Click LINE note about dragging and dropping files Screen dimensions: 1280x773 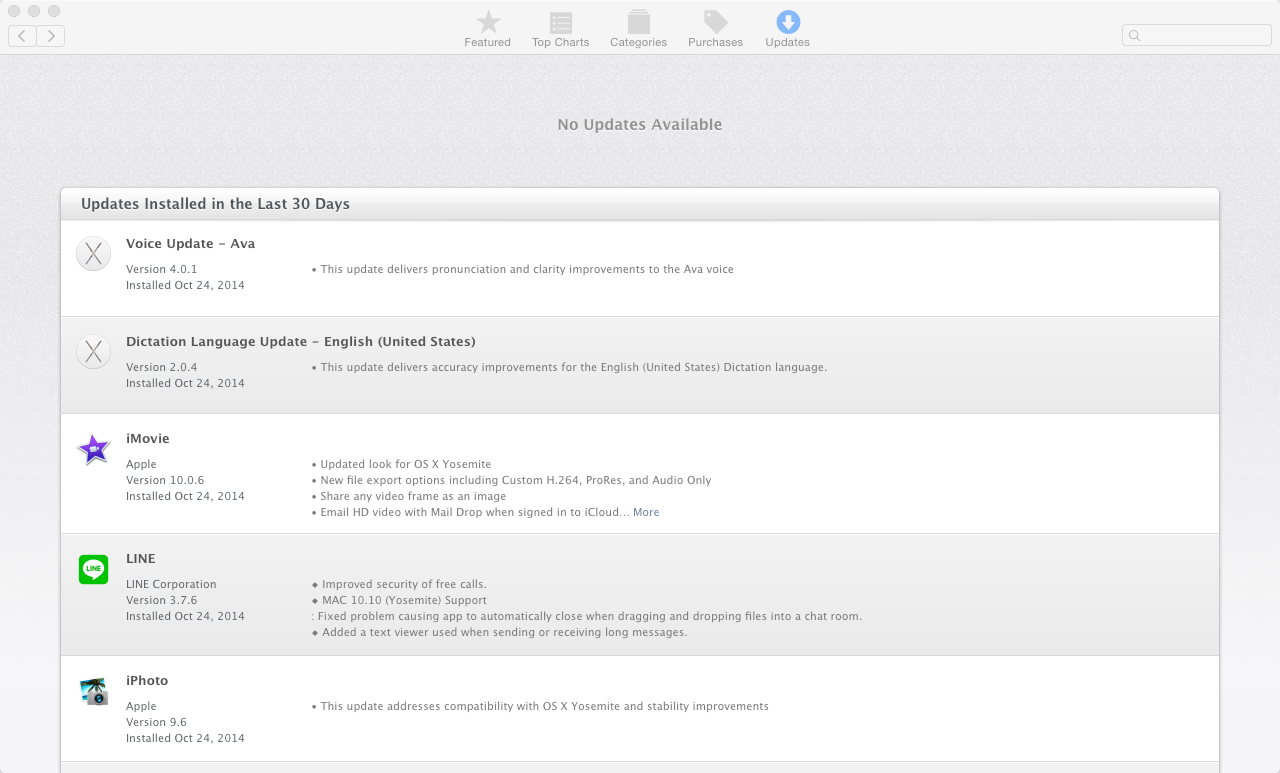click(587, 616)
